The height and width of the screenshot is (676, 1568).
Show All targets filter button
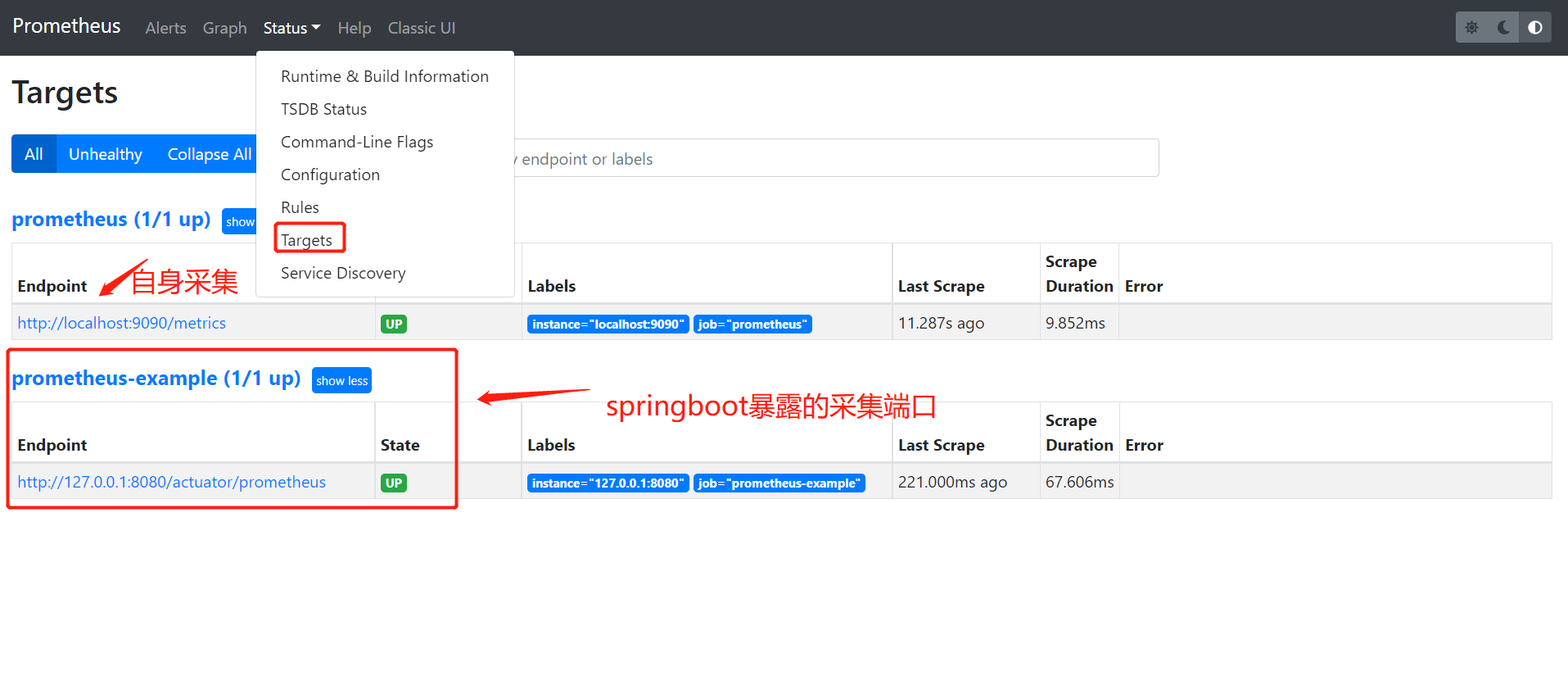pos(34,154)
